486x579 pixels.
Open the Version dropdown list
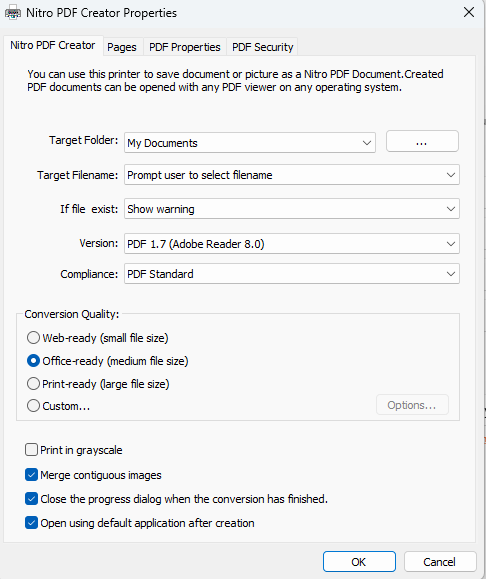coord(292,244)
